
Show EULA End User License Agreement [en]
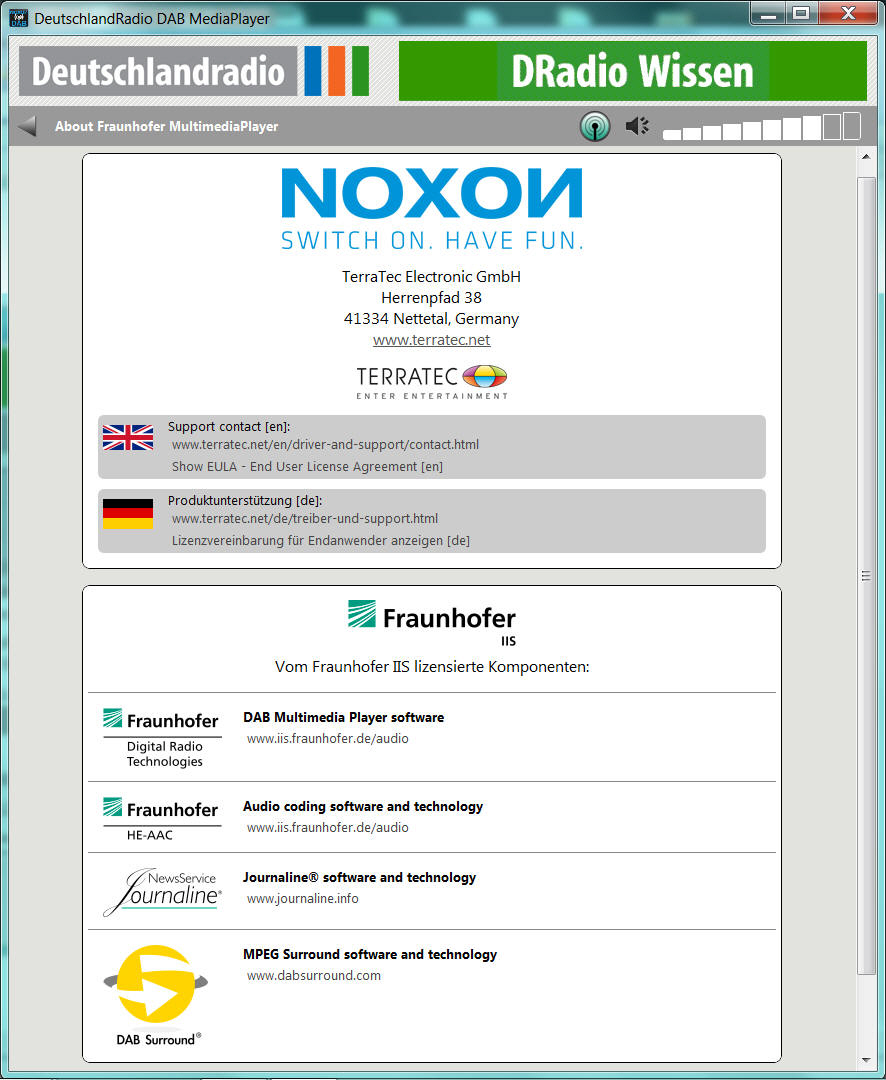(307, 466)
